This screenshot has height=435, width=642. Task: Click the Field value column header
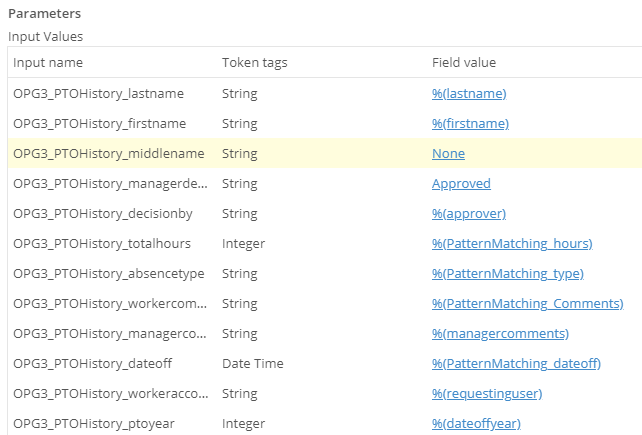pos(463,63)
